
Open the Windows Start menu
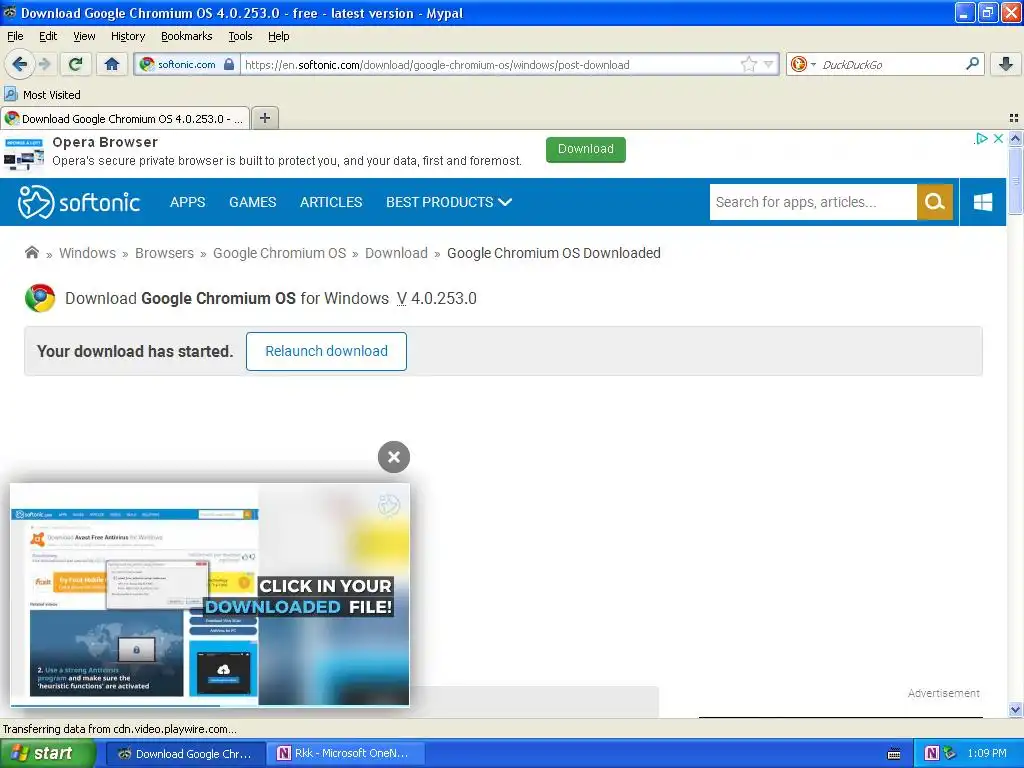tap(48, 754)
